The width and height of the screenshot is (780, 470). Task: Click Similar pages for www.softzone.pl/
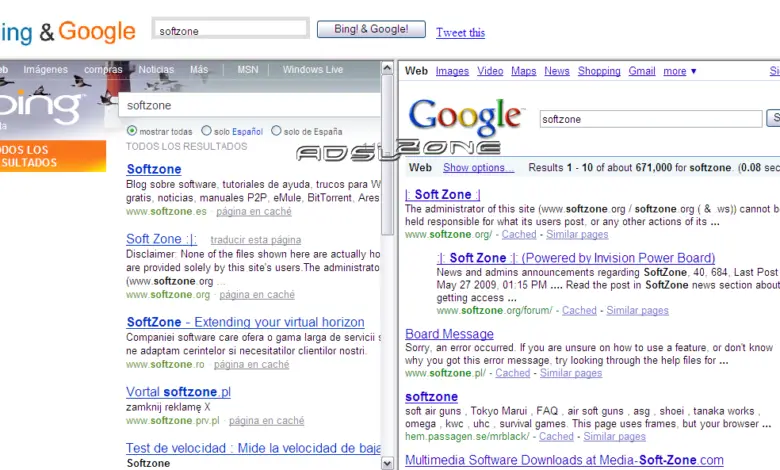pyautogui.click(x=571, y=373)
